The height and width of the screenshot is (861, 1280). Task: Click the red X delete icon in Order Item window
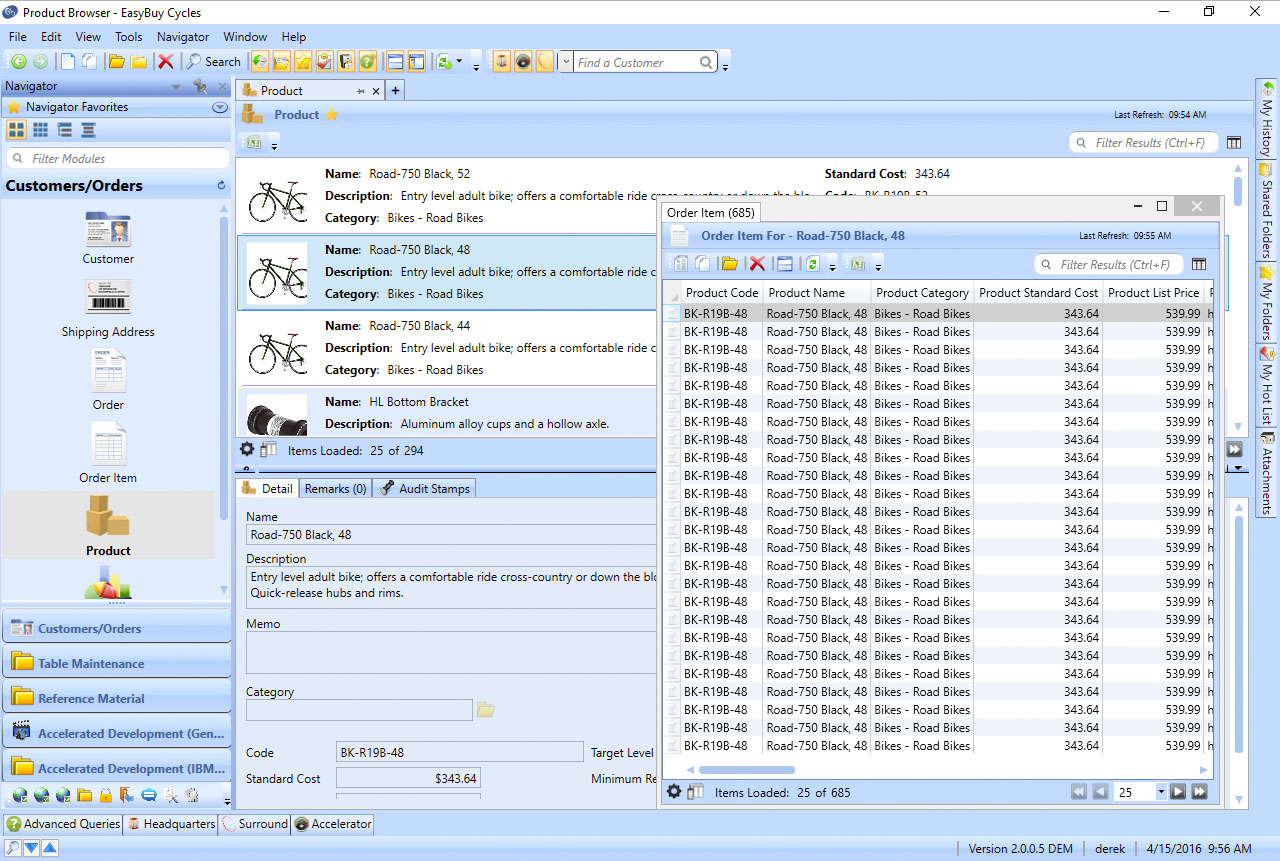pyautogui.click(x=757, y=264)
